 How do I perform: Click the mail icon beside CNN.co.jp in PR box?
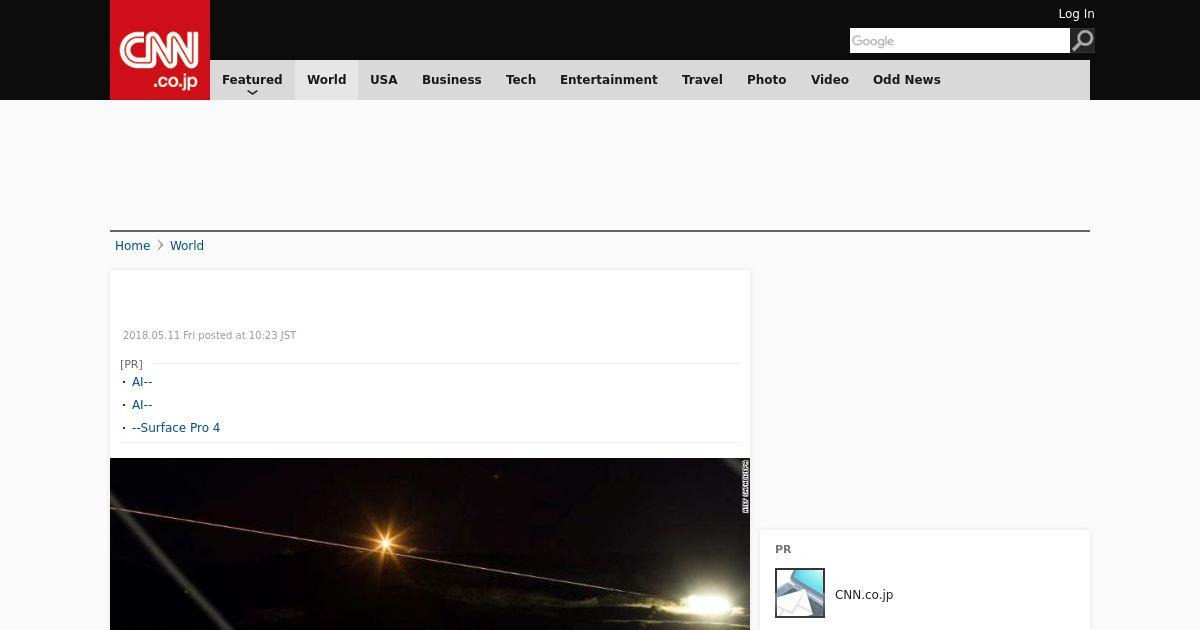tap(800, 593)
